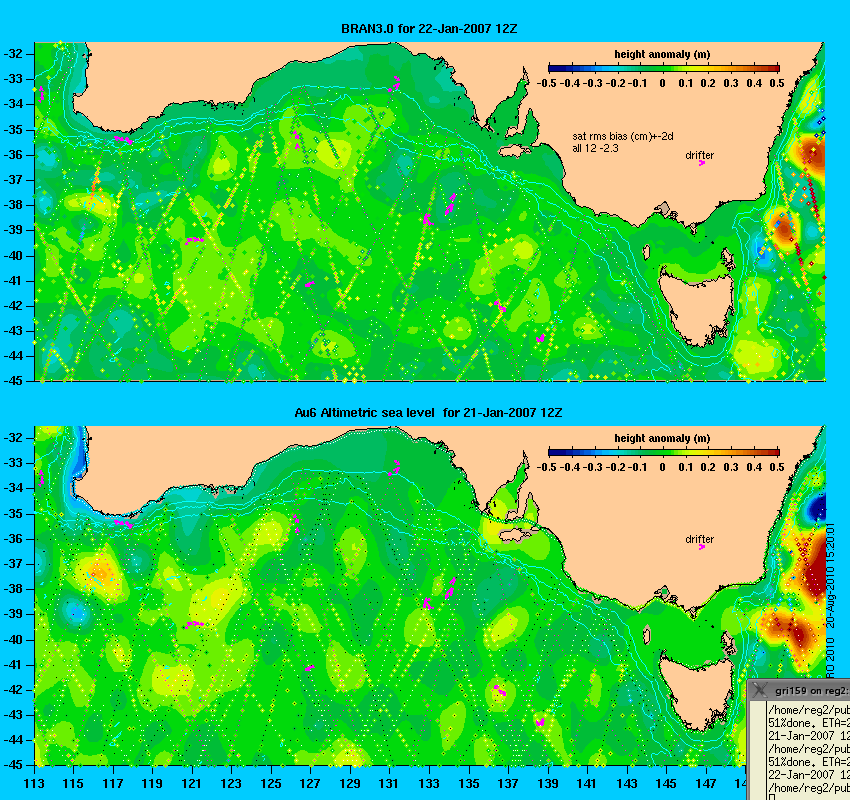This screenshot has width=850, height=800.
Task: Click the 'BRAN3.0 for 22-Jan-2007 12Z' plot title
Action: pyautogui.click(x=429, y=29)
